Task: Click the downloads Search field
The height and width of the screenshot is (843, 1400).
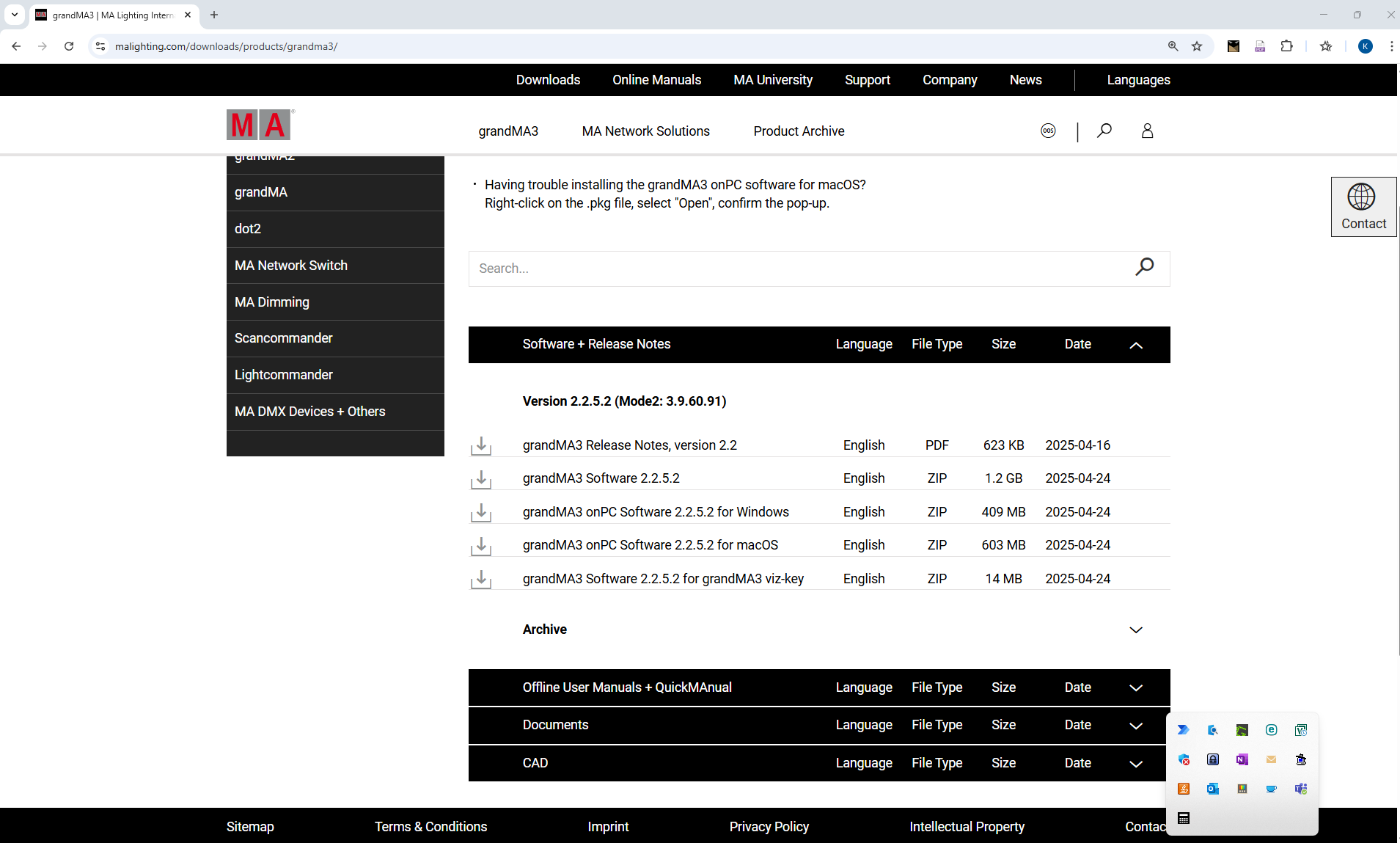Action: [799, 269]
